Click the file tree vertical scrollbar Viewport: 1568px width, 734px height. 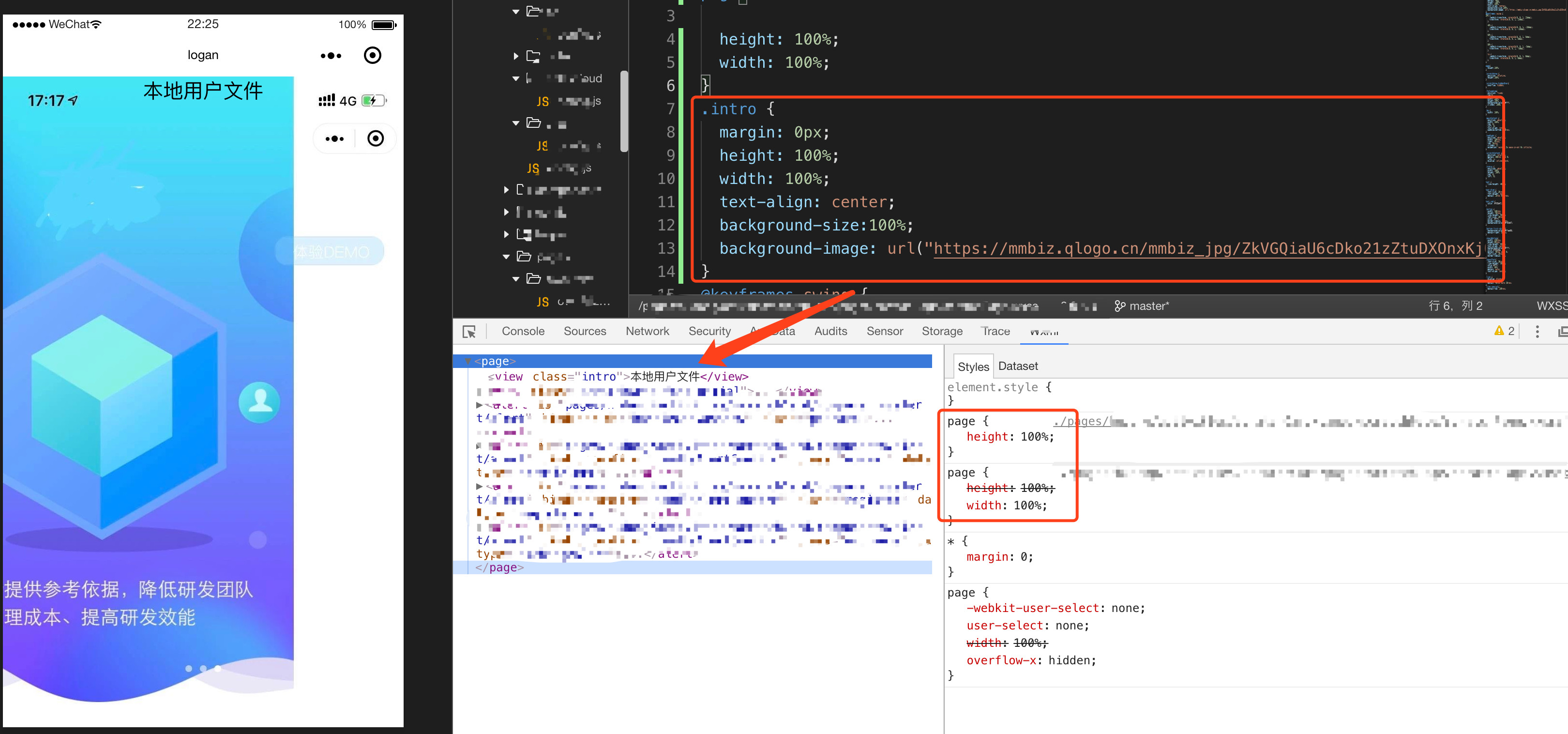tap(624, 111)
